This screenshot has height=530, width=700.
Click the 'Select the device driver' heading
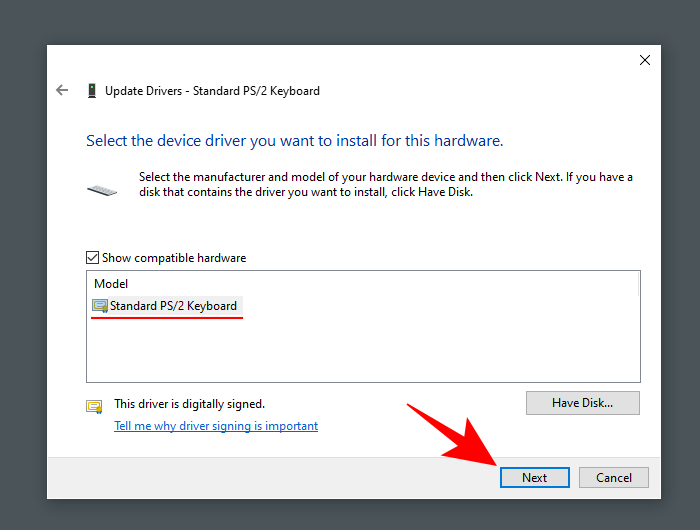point(294,141)
